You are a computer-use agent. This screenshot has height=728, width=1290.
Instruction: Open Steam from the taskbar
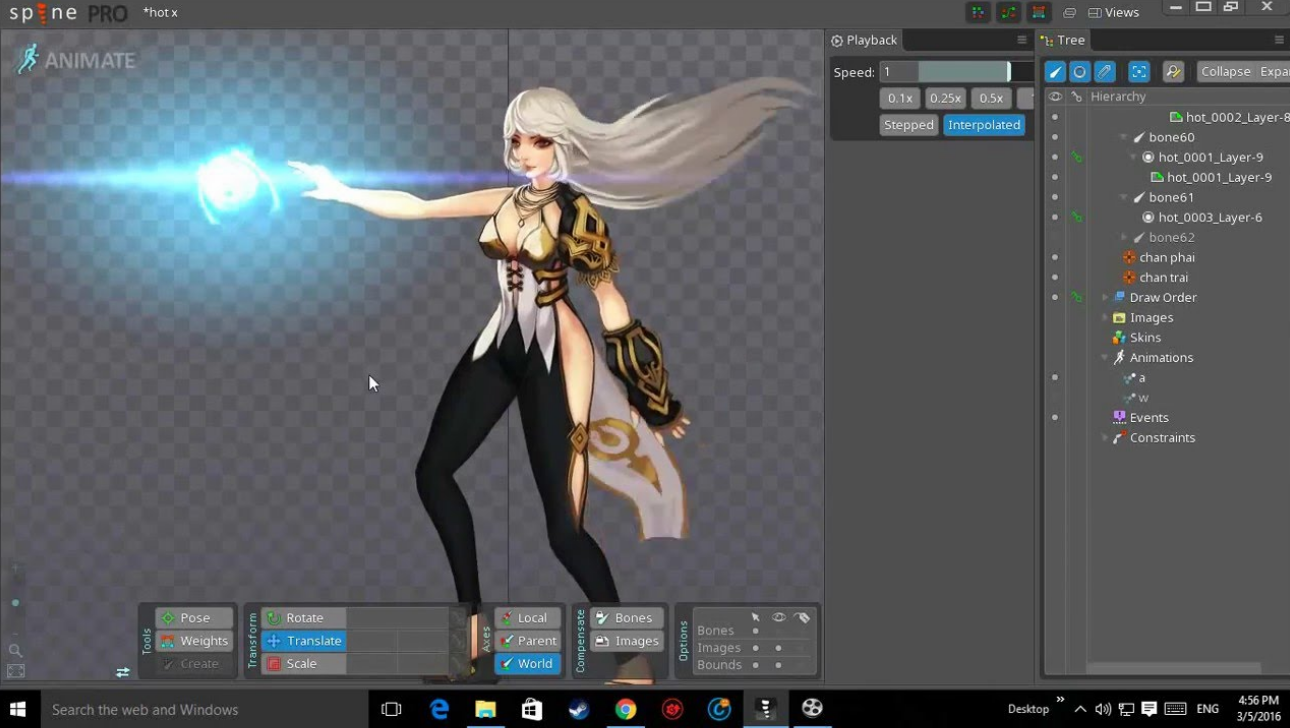(579, 709)
